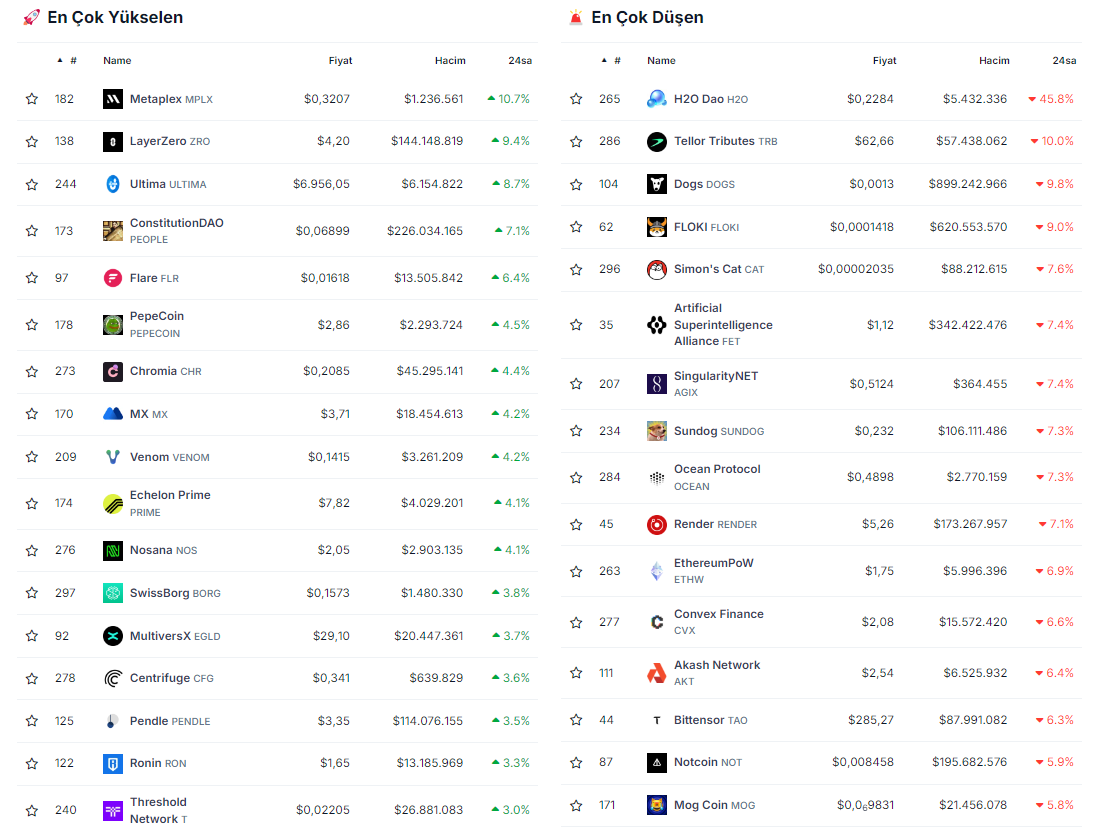The image size is (1116, 828).
Task: Click the Ronin coin logo
Action: [x=112, y=764]
